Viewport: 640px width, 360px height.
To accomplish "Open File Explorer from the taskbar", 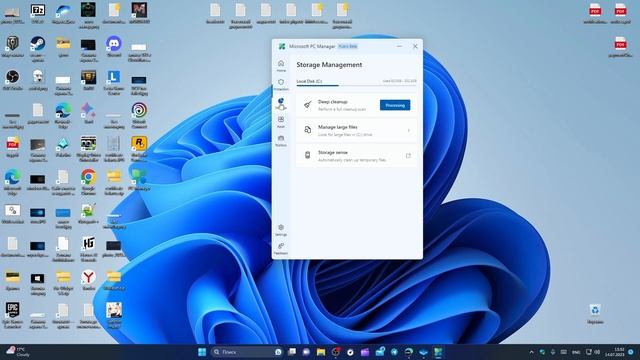I will pyautogui.click(x=321, y=352).
